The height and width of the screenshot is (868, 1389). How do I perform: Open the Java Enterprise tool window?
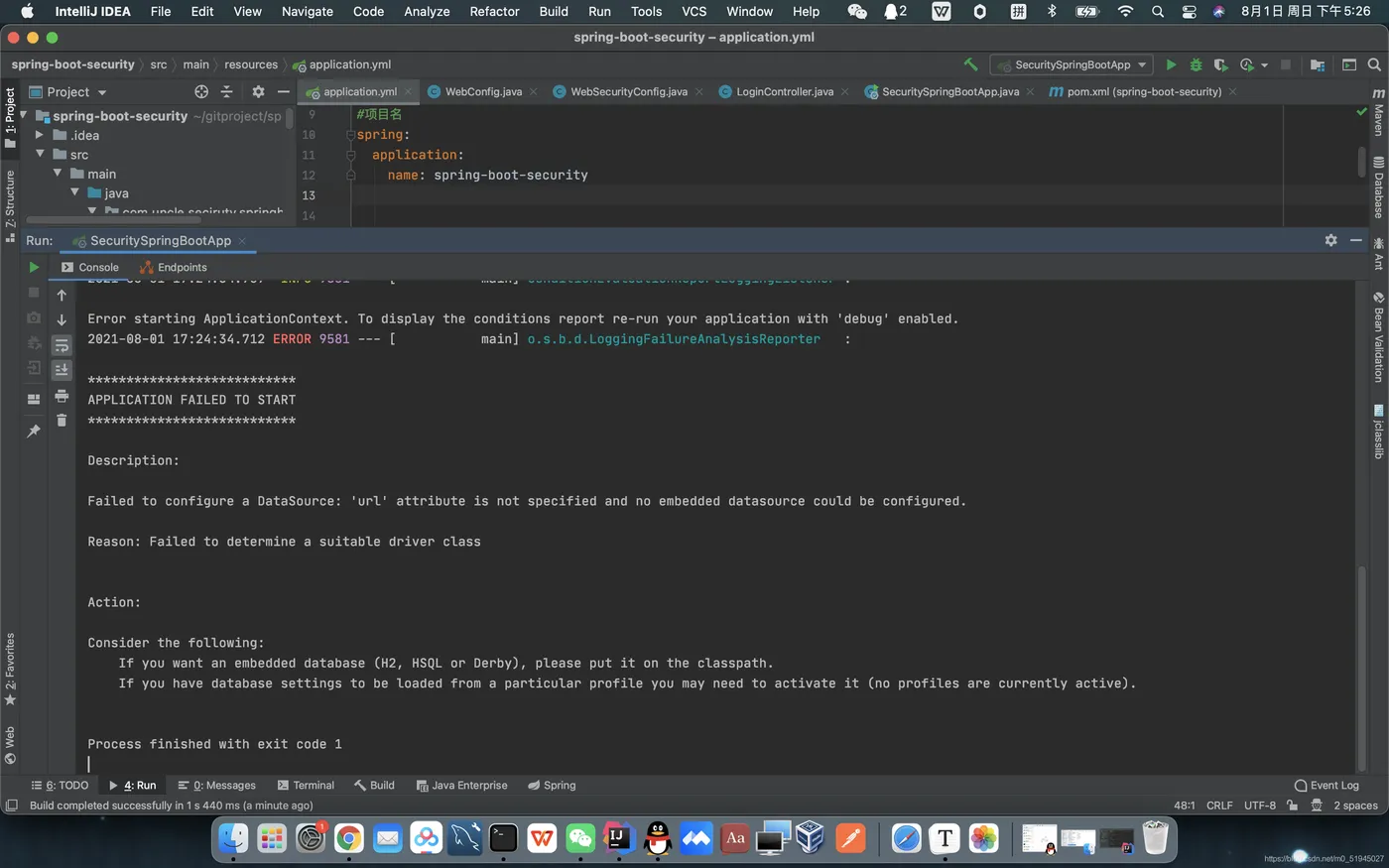click(461, 785)
